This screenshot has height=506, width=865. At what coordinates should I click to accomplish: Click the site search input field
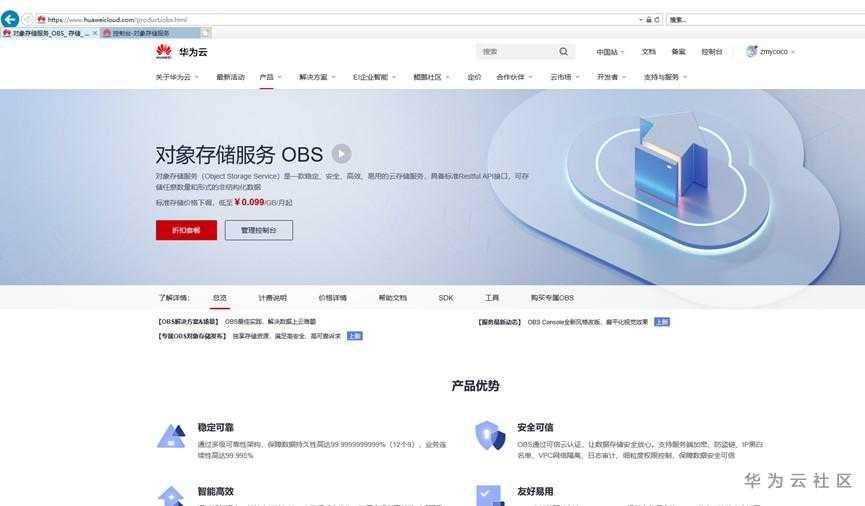(x=516, y=51)
